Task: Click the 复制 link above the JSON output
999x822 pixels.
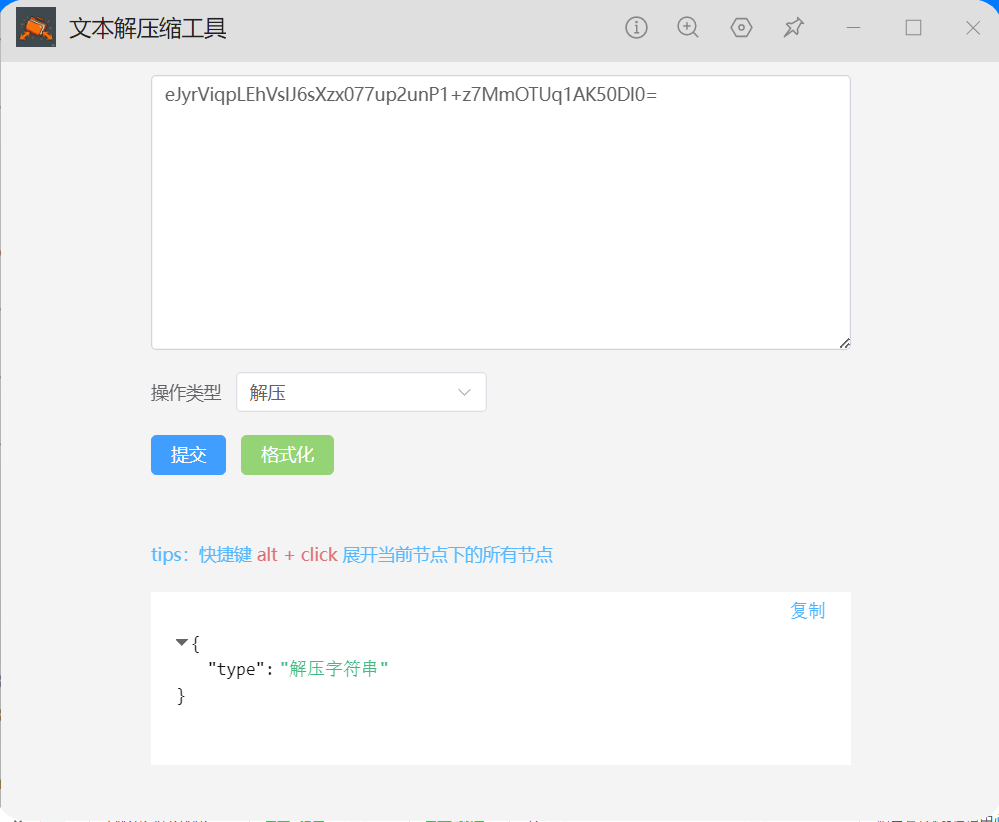Action: [x=807, y=611]
